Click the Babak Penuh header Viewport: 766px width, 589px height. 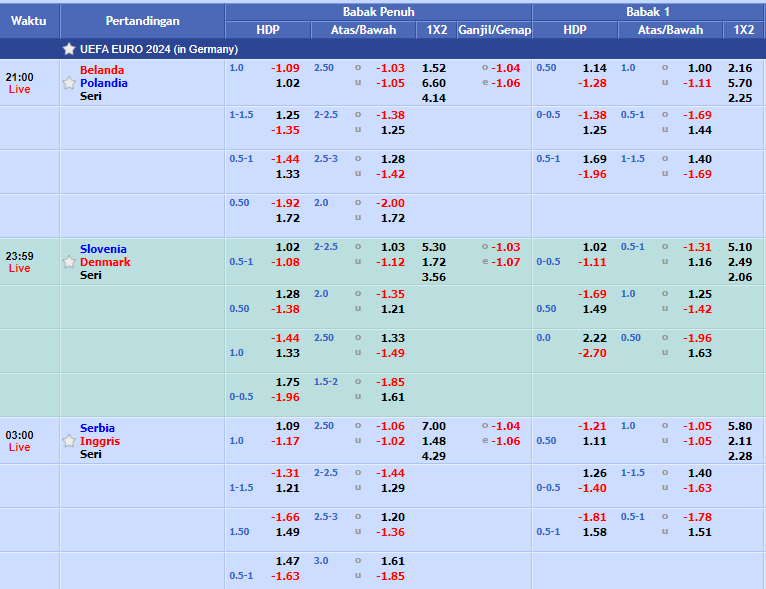(378, 12)
